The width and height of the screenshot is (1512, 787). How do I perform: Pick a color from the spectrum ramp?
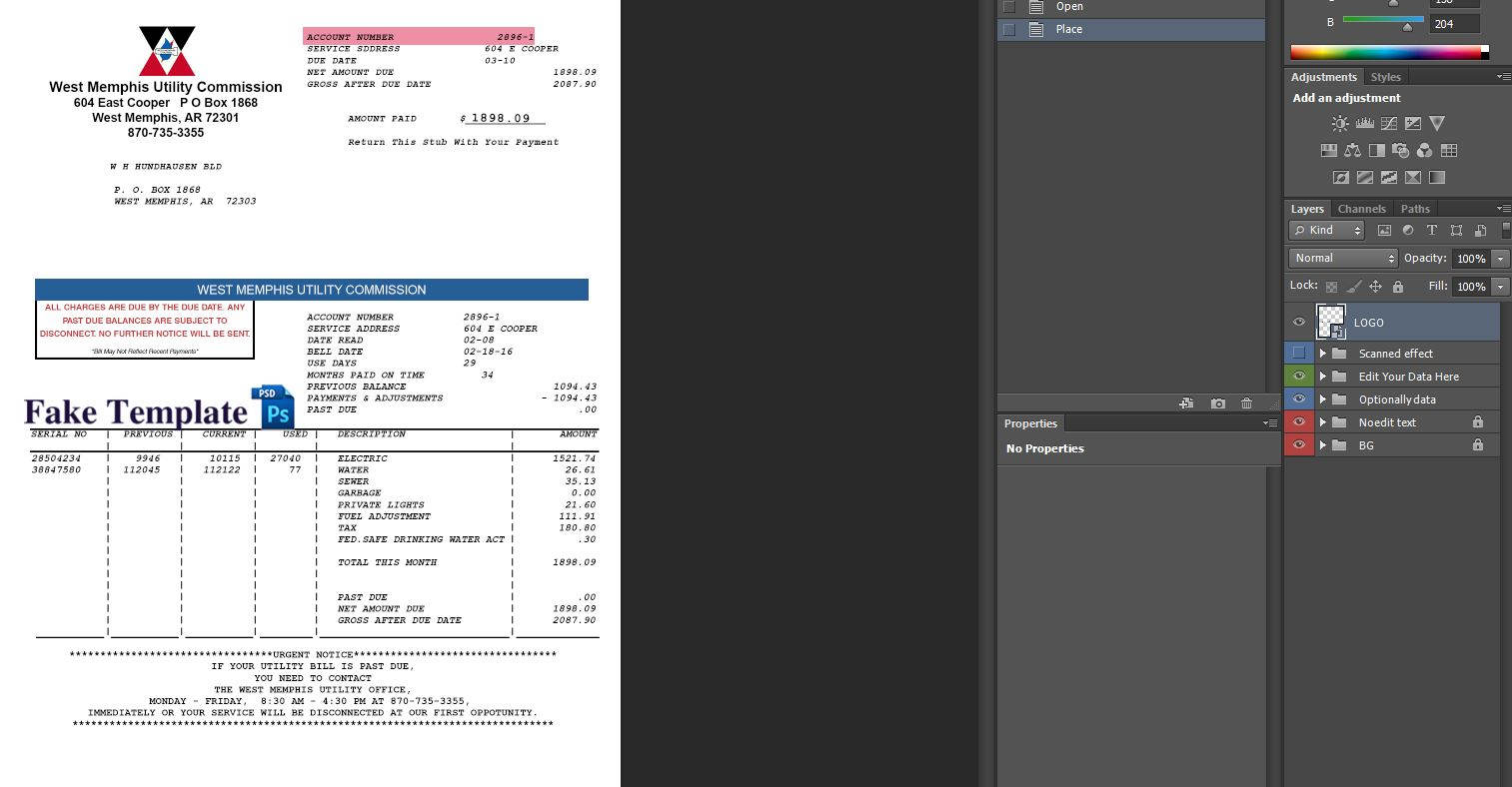1389,52
